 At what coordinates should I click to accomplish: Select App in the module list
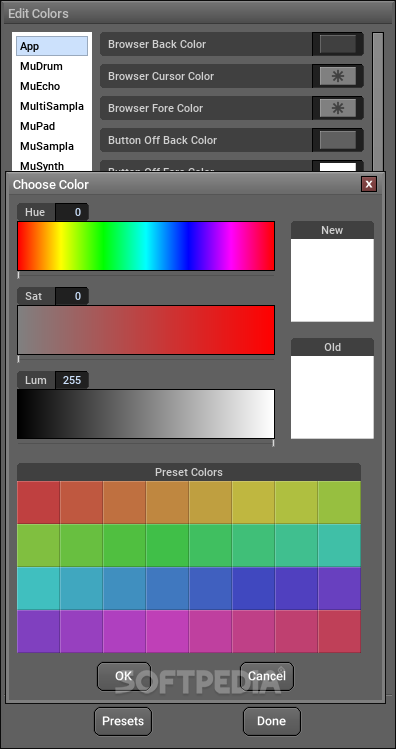[52, 46]
